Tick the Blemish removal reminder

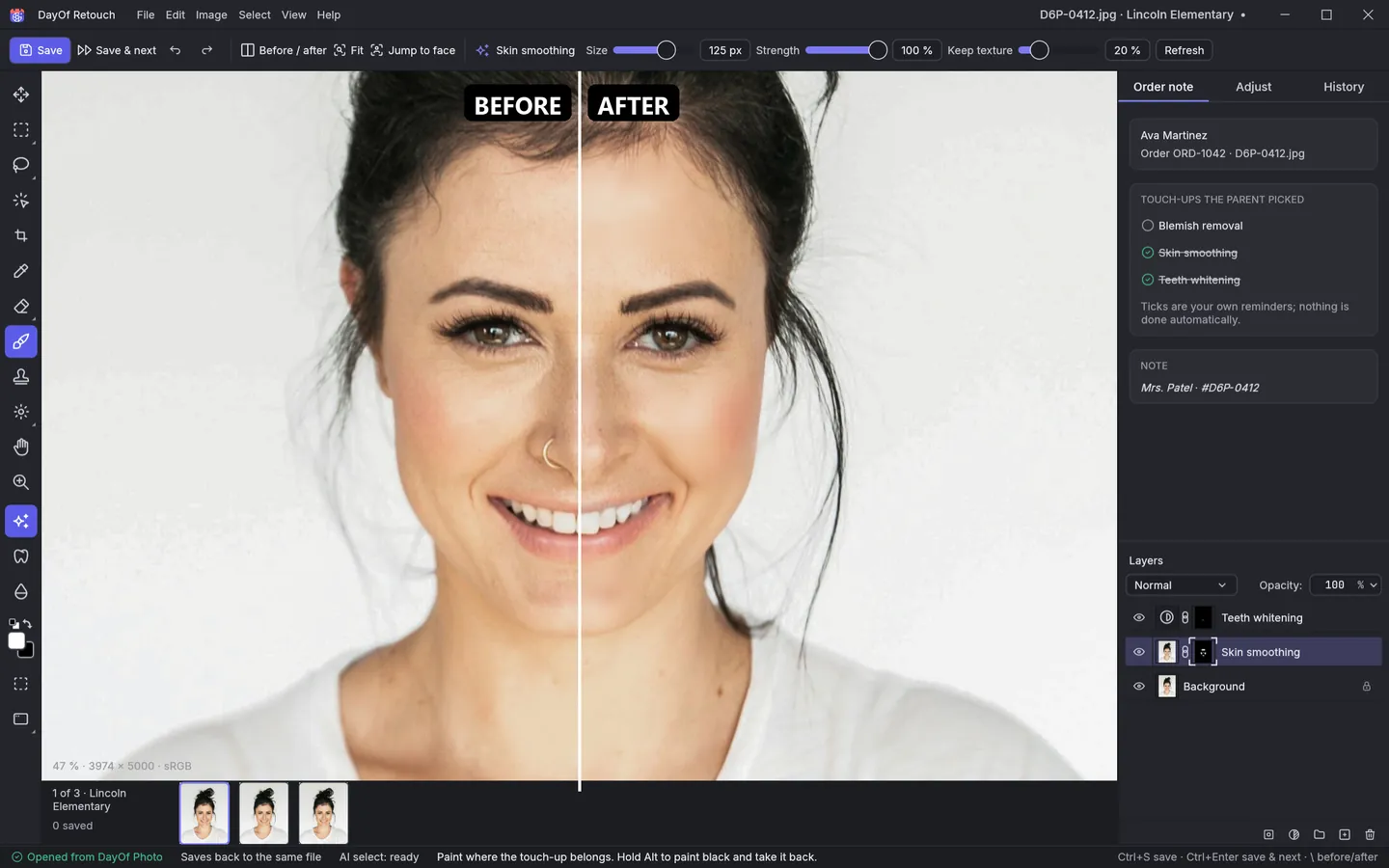(1148, 226)
